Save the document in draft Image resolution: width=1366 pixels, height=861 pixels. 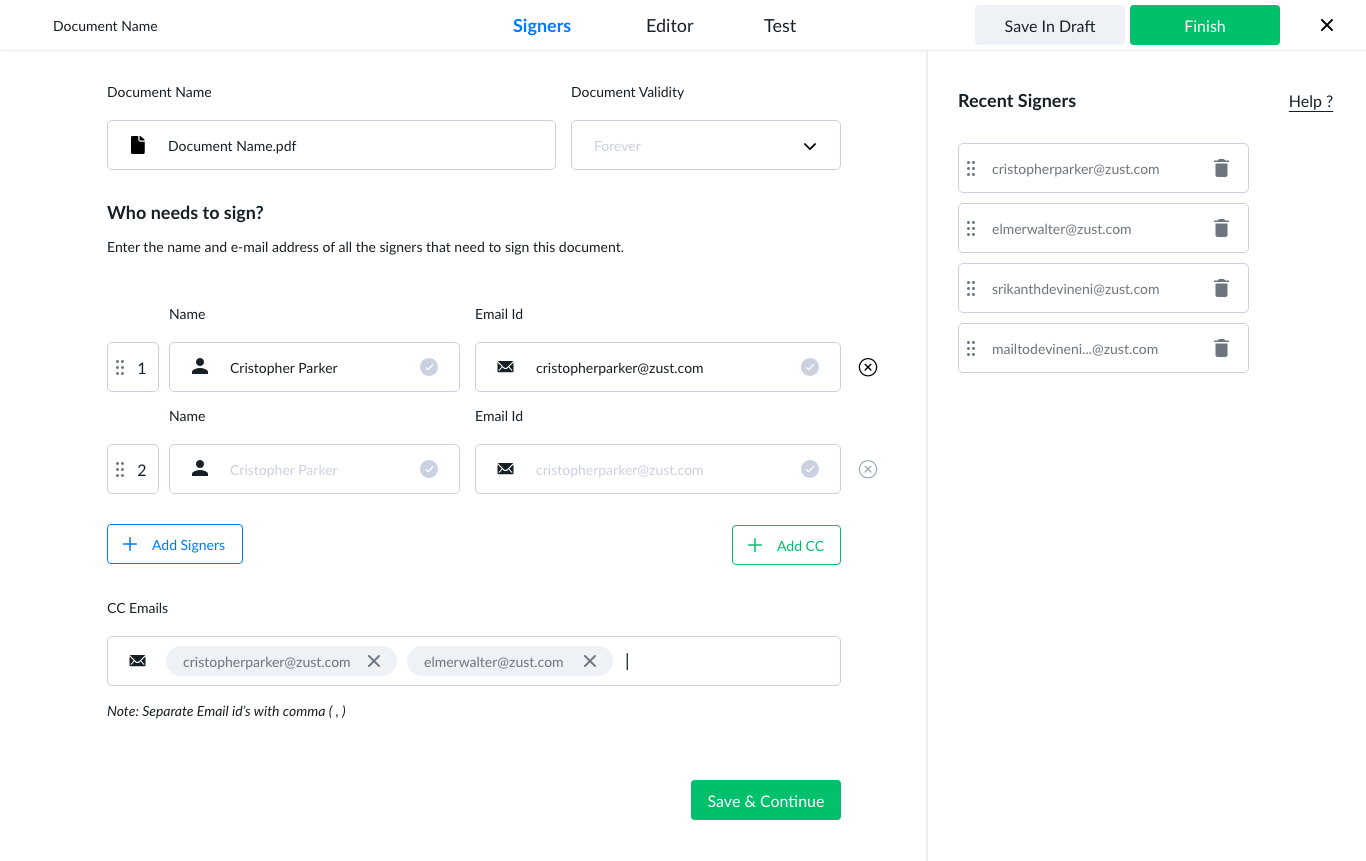tap(1049, 26)
